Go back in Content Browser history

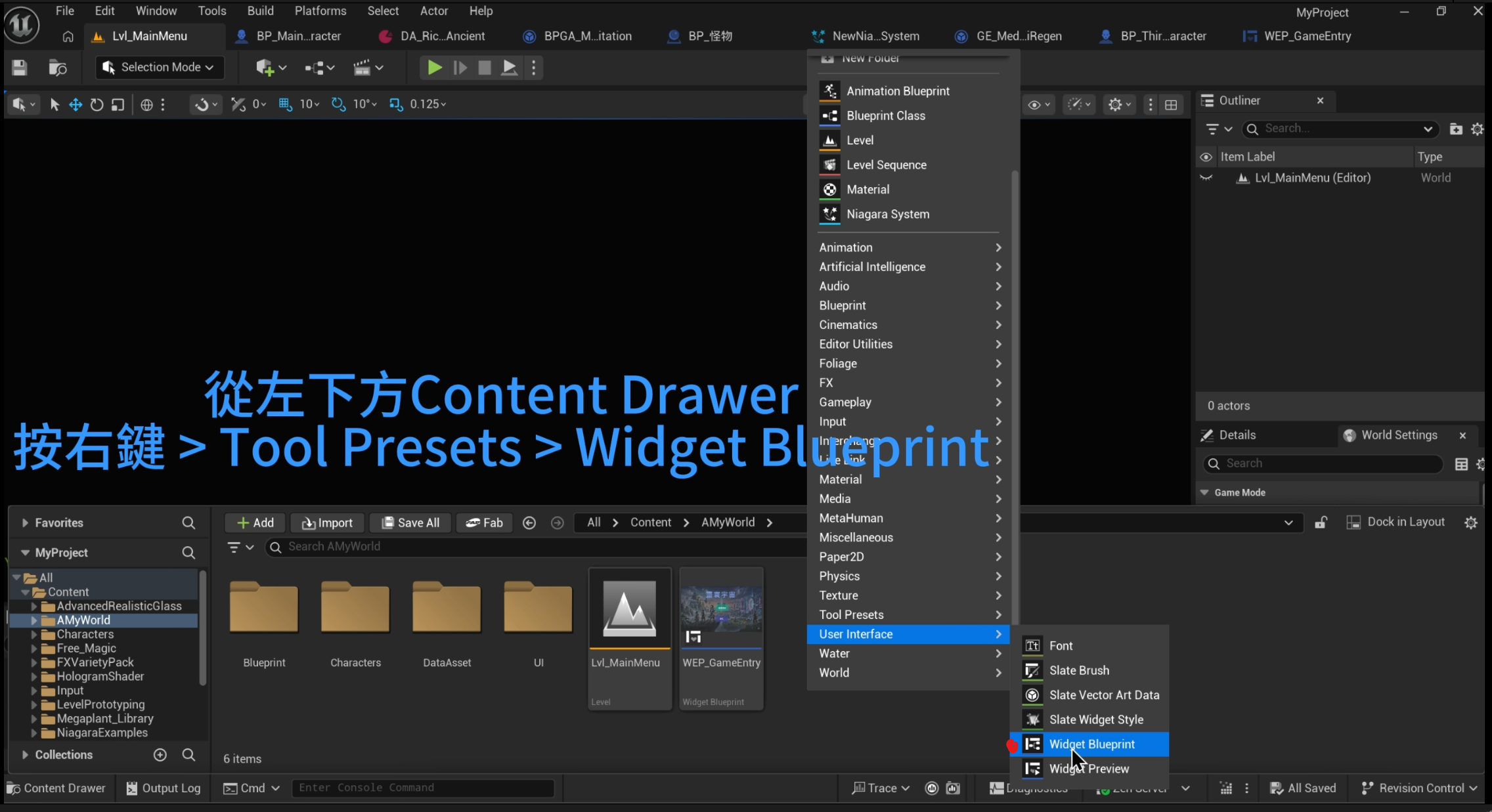point(529,523)
